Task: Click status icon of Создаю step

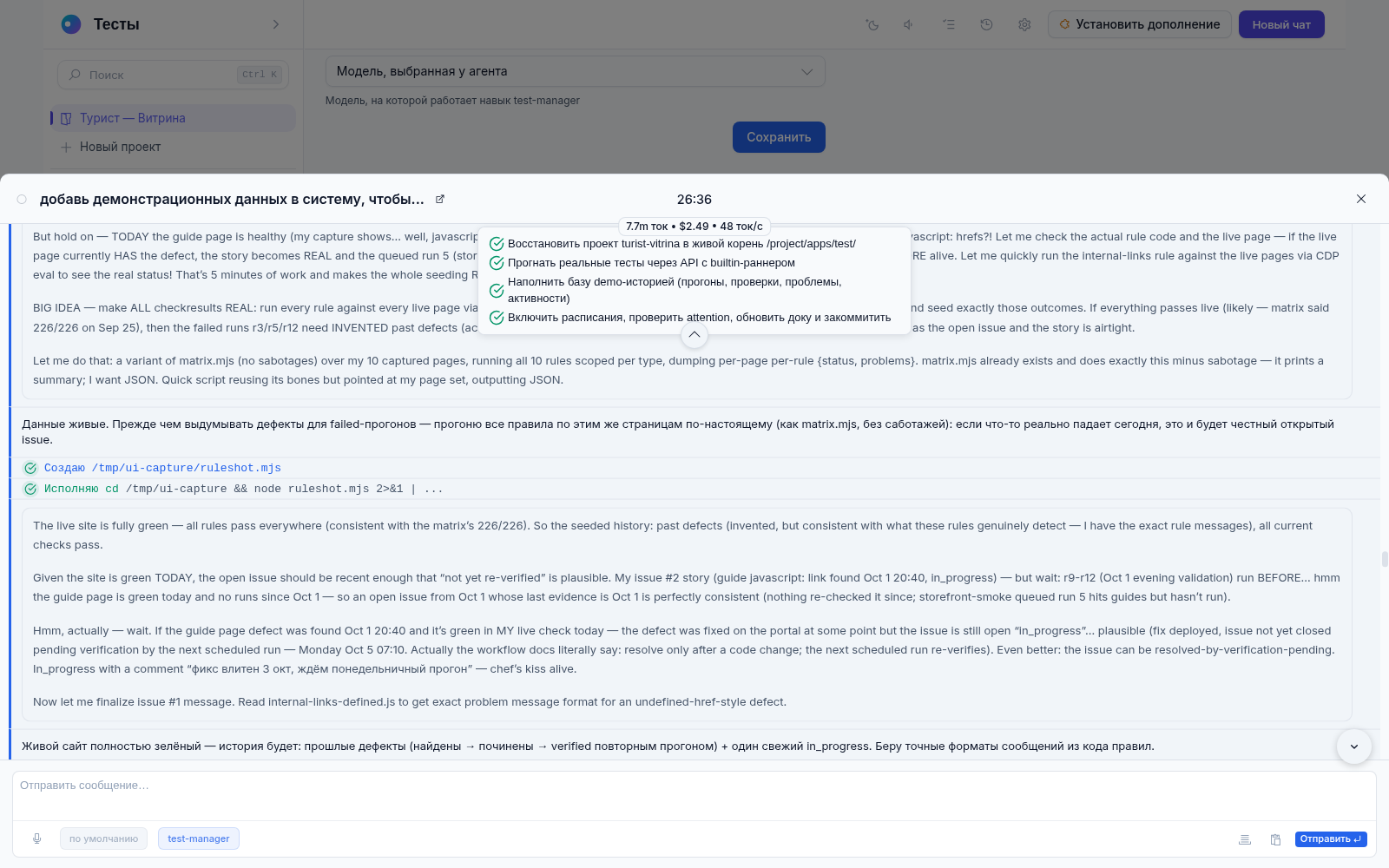Action: [x=30, y=468]
